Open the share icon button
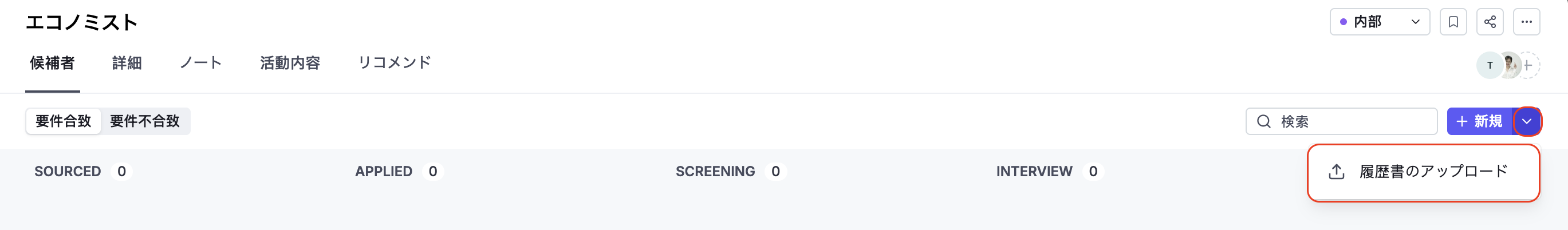The height and width of the screenshot is (230, 1568). [x=1490, y=22]
